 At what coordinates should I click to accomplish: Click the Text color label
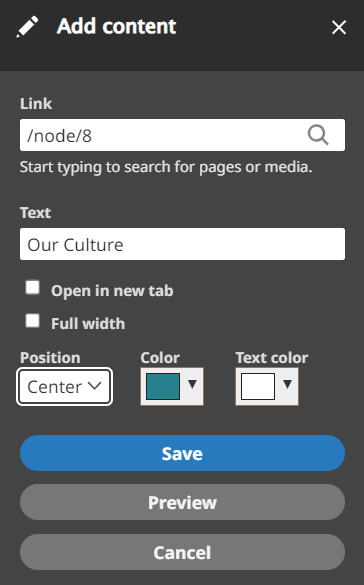click(x=272, y=358)
